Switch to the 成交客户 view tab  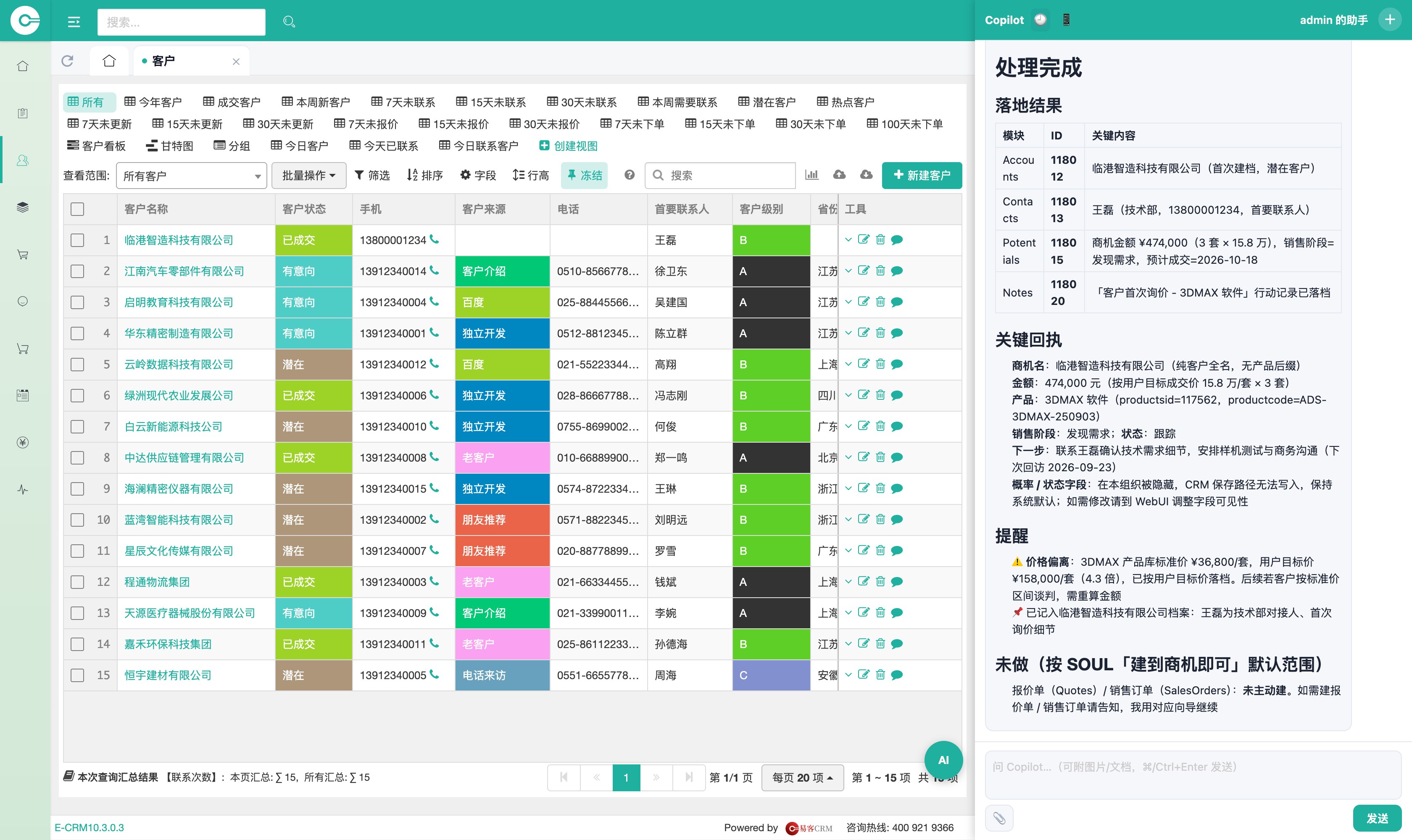[232, 102]
